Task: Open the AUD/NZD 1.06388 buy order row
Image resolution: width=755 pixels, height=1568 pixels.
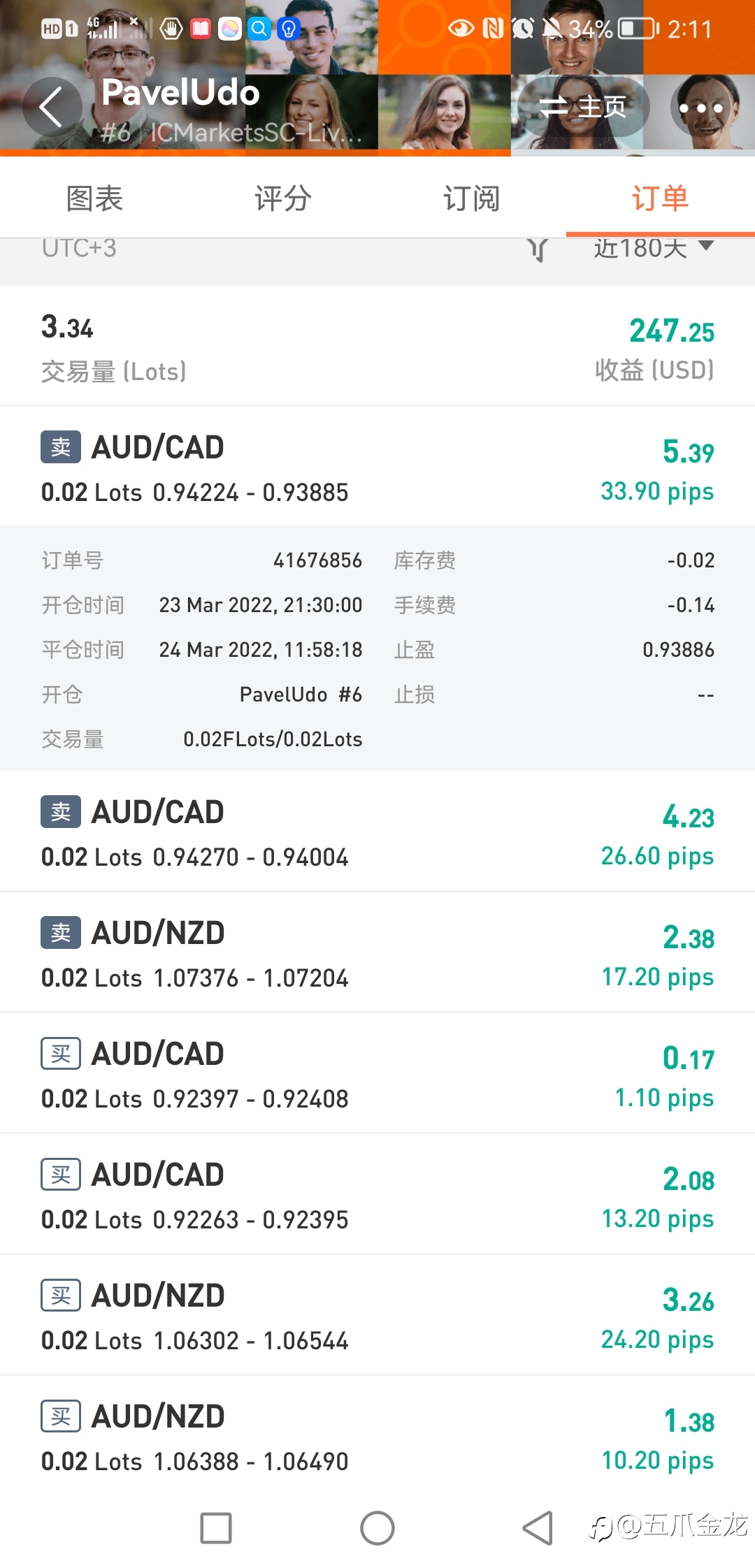Action: (x=377, y=1437)
